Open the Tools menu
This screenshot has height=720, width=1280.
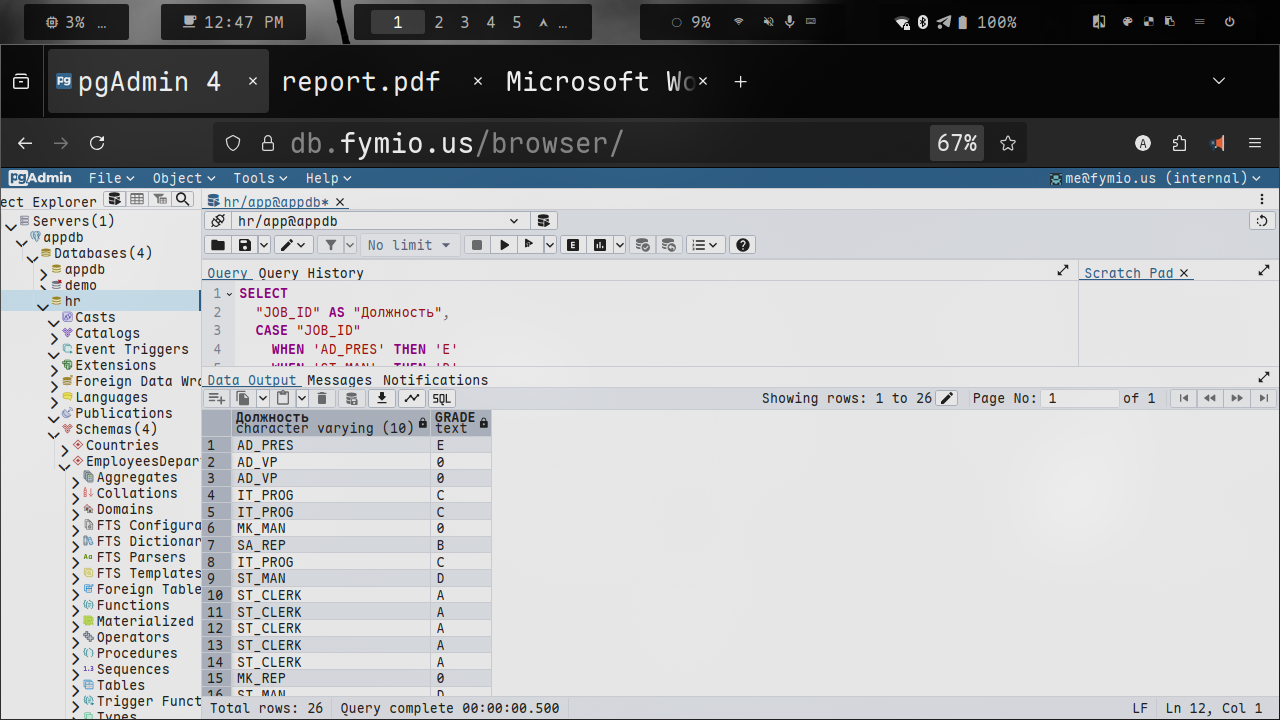(x=260, y=178)
